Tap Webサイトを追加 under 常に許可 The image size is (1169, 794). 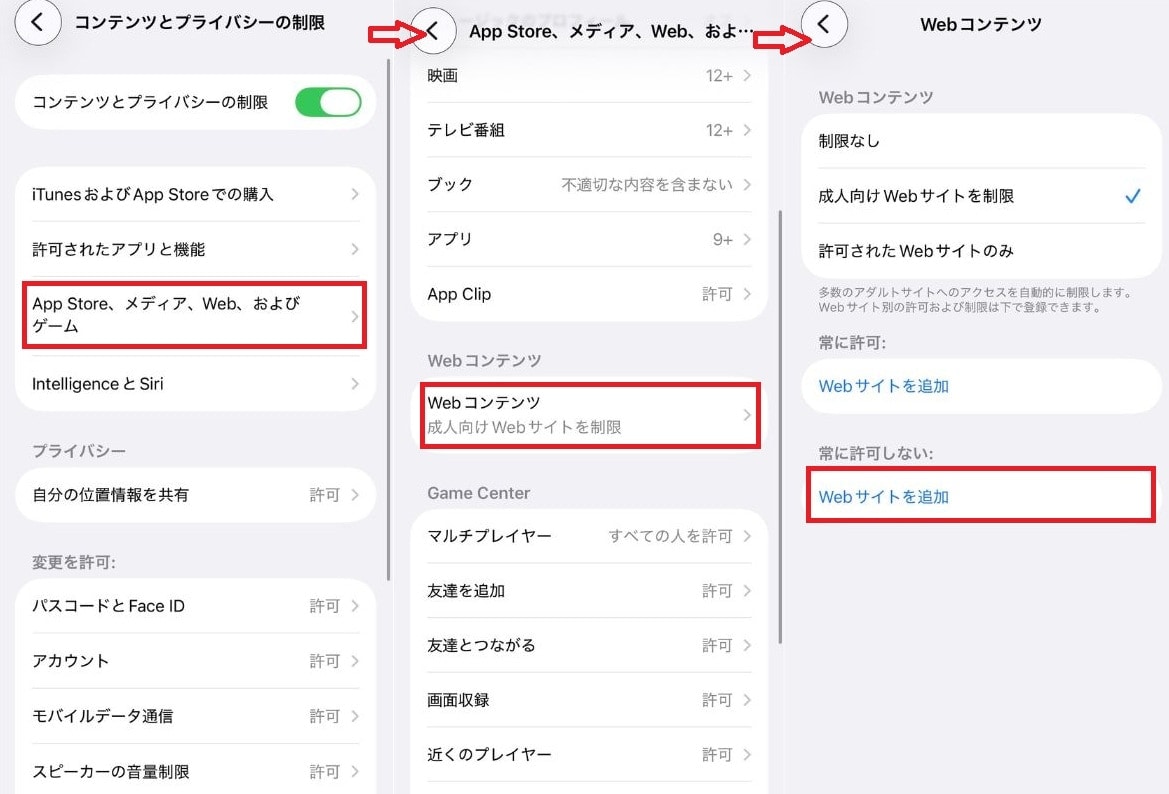pyautogui.click(x=980, y=385)
